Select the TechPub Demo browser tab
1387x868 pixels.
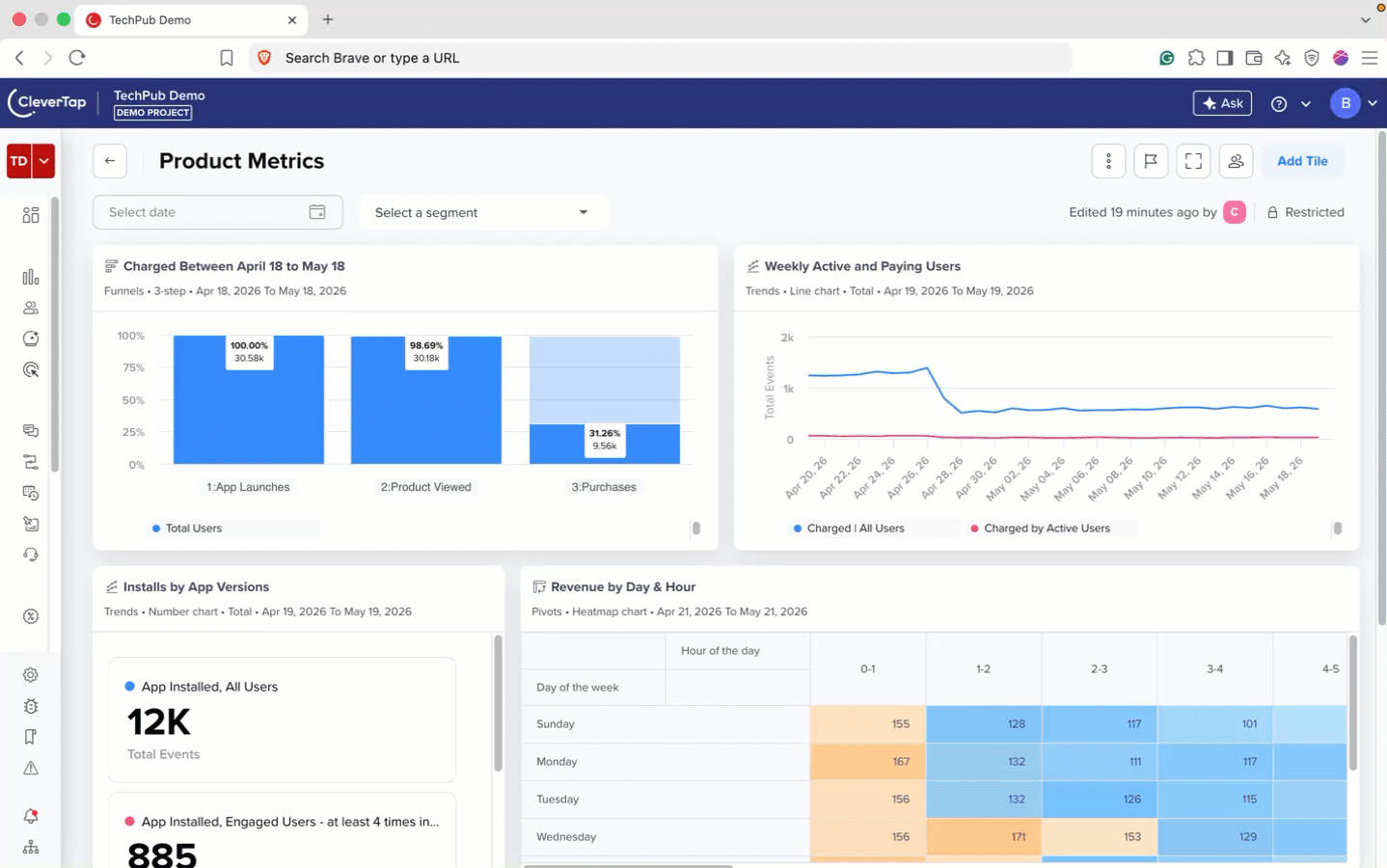click(192, 19)
